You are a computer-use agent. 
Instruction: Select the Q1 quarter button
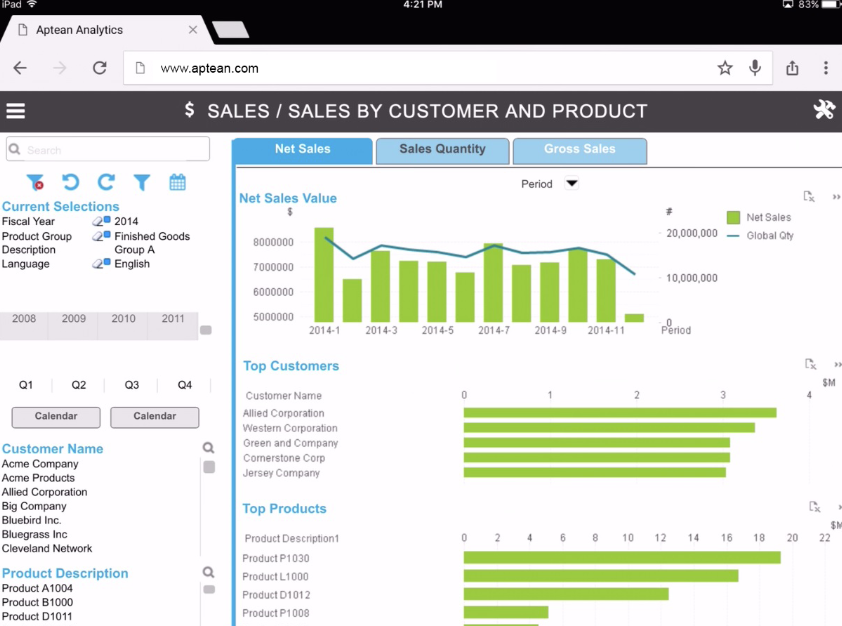[25, 385]
